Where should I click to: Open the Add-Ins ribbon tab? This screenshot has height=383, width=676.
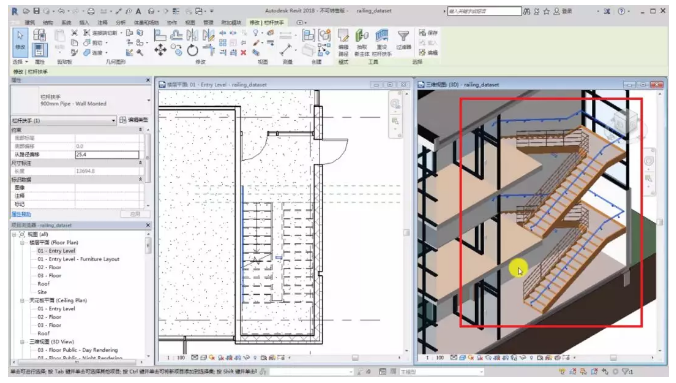[x=231, y=22]
